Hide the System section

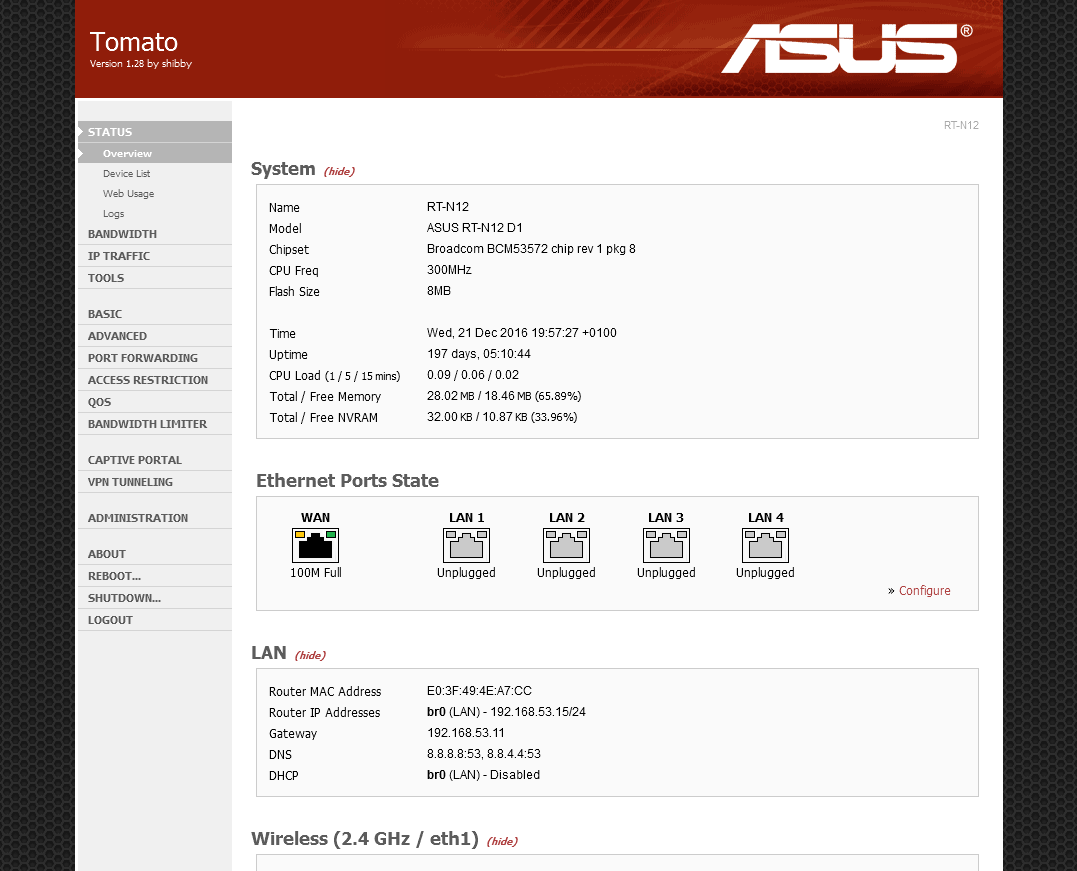pyautogui.click(x=339, y=171)
